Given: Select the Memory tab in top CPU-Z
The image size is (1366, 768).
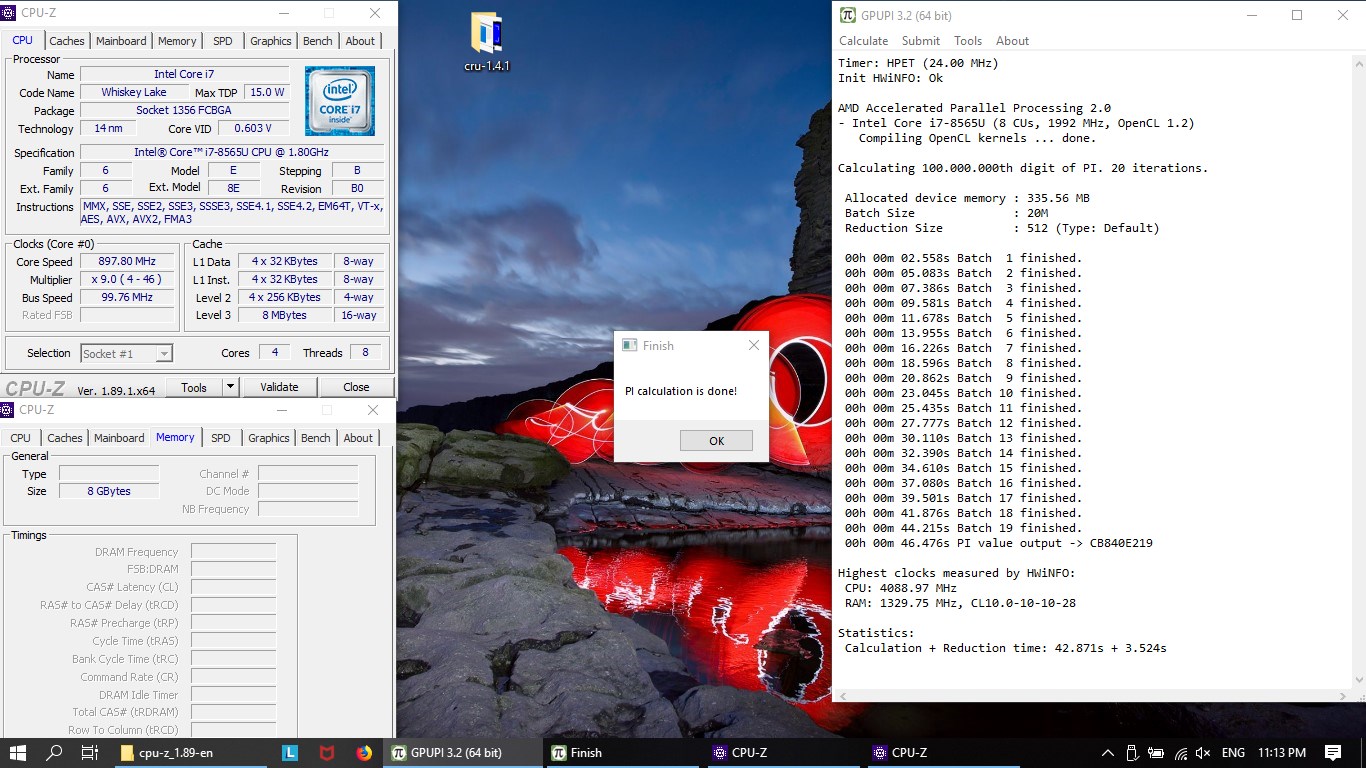Looking at the screenshot, I should coord(177,41).
